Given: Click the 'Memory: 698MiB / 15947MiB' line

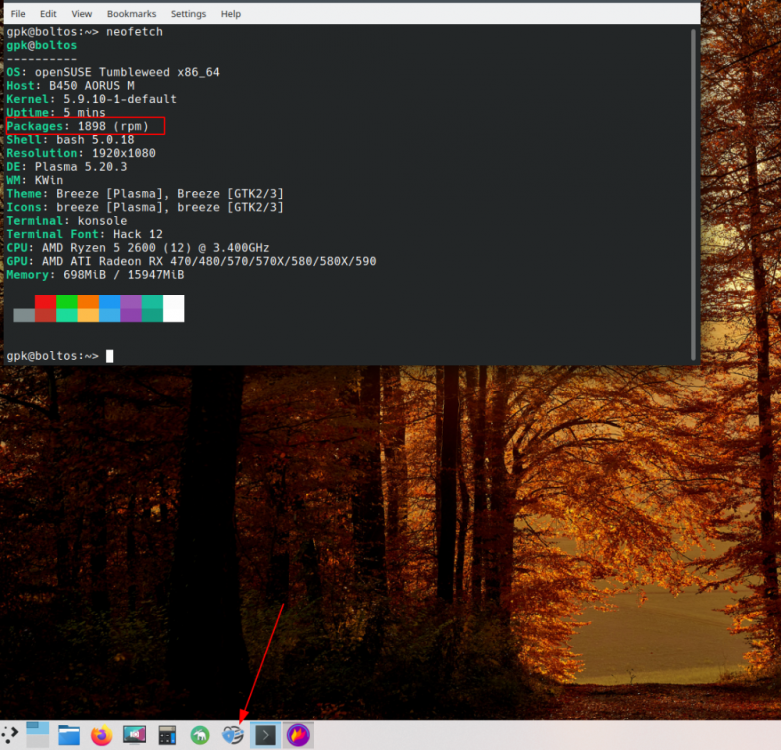Looking at the screenshot, I should pyautogui.click(x=95, y=274).
